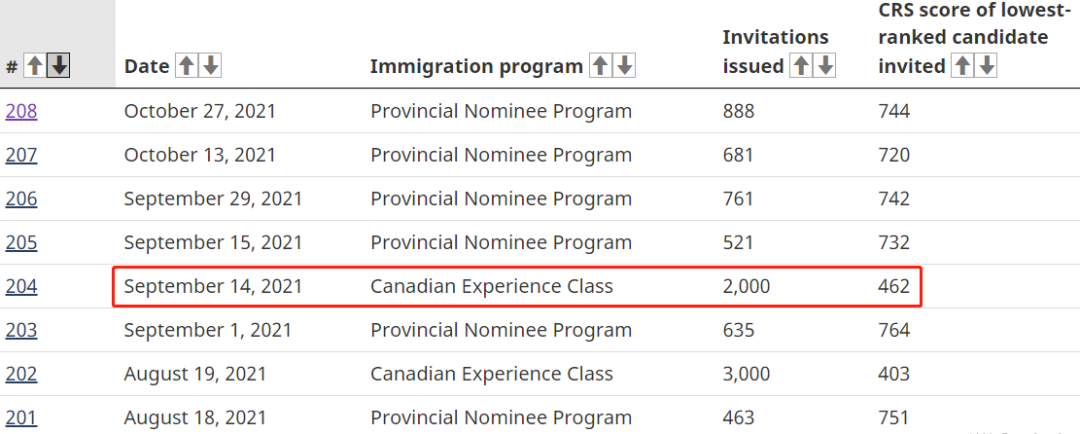This screenshot has height=434, width=1080.
Task: Sort # column ascending arrow
Action: [36, 67]
